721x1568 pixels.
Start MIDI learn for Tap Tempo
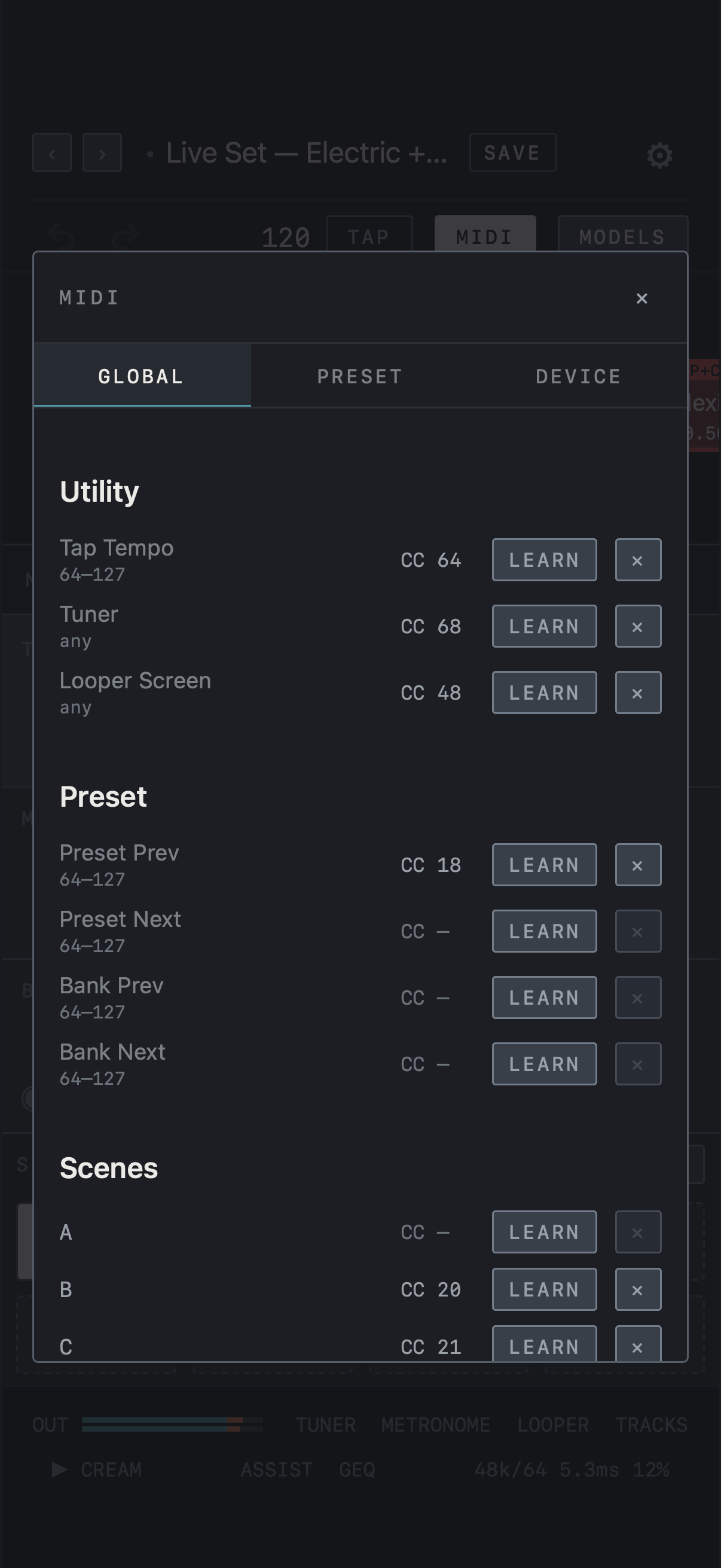pyautogui.click(x=544, y=559)
